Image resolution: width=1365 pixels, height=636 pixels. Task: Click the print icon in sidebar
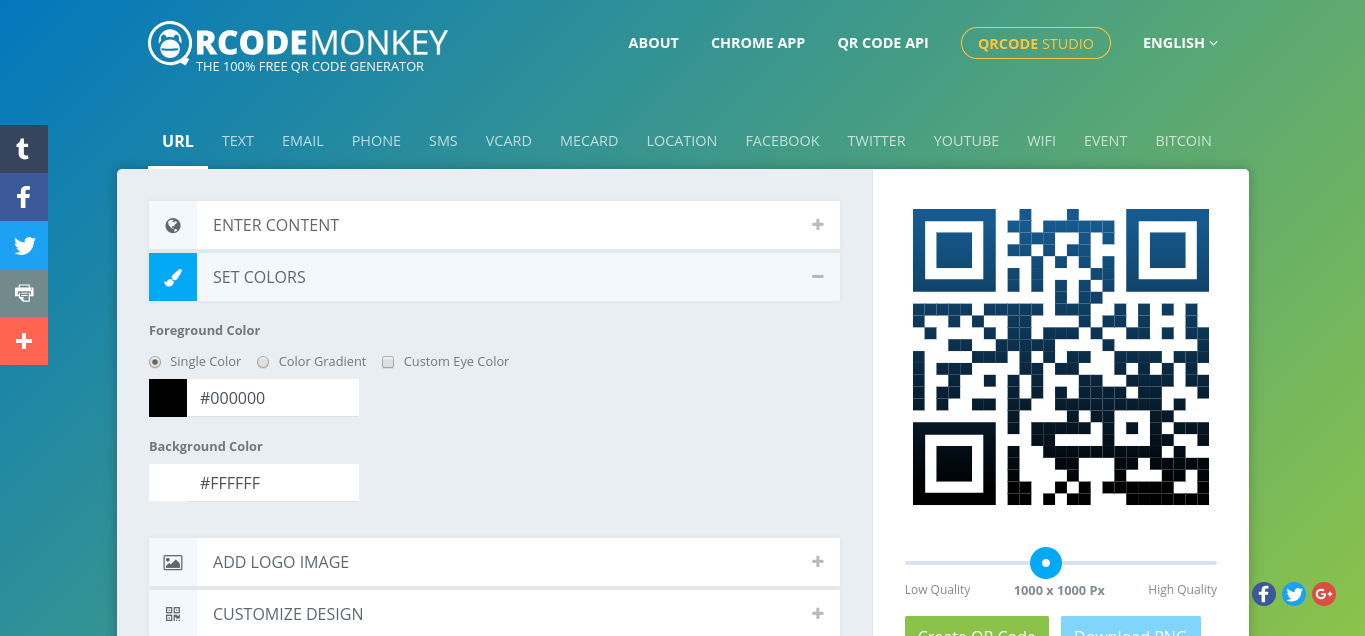point(24,293)
